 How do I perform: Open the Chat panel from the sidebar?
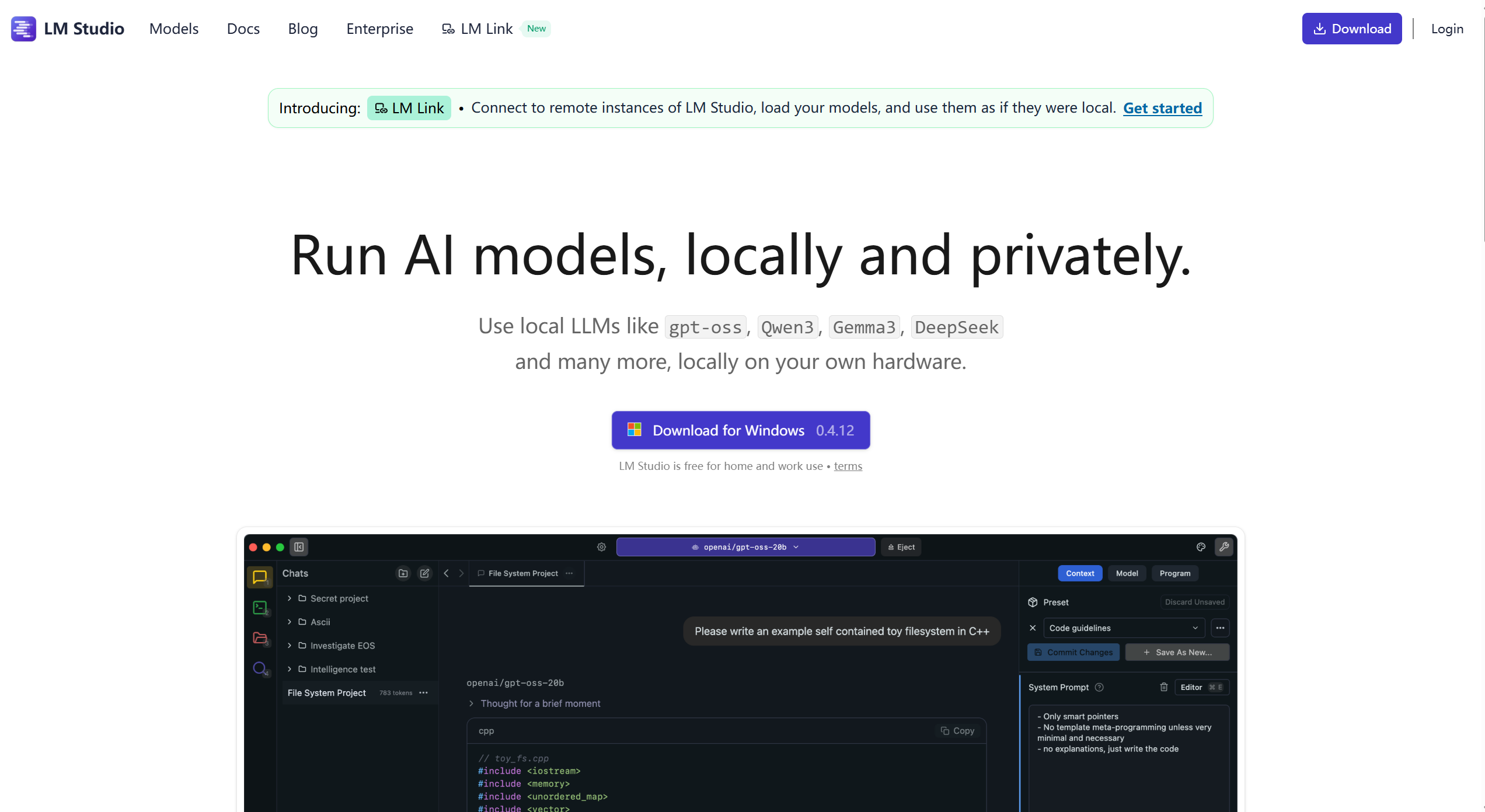(260, 578)
